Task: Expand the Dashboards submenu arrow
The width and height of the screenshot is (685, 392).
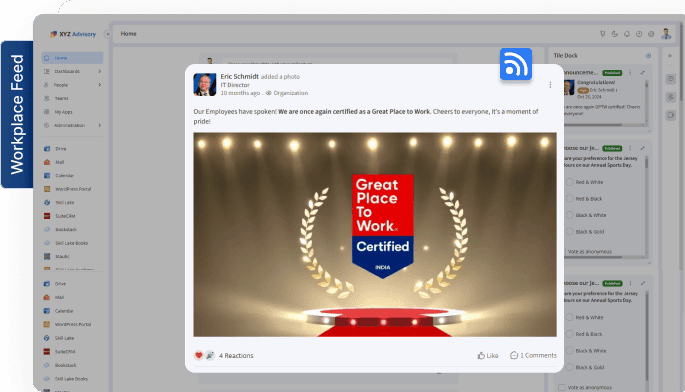Action: [x=100, y=71]
